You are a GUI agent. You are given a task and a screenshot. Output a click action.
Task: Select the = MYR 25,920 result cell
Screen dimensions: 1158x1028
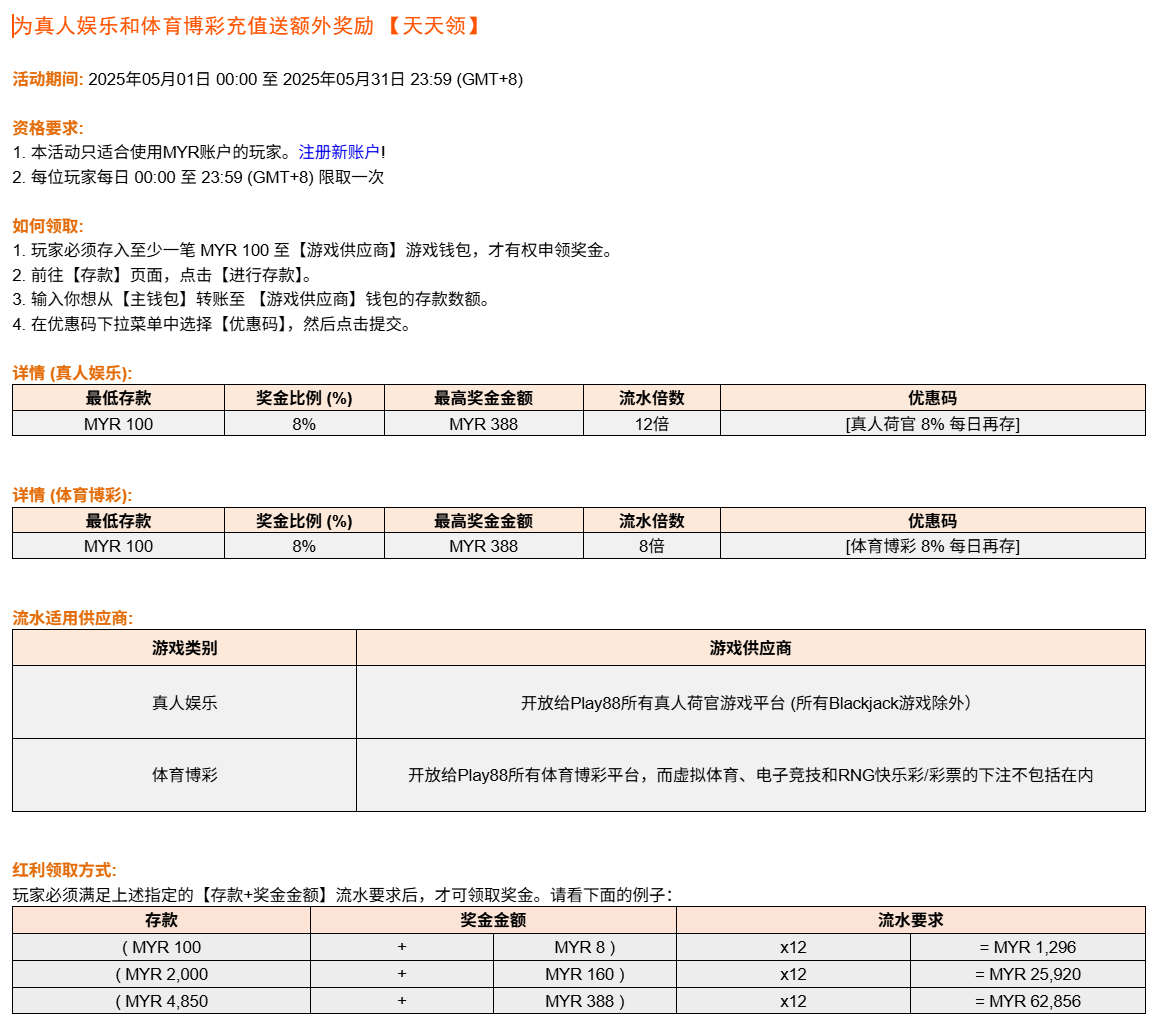pyautogui.click(x=1027, y=974)
